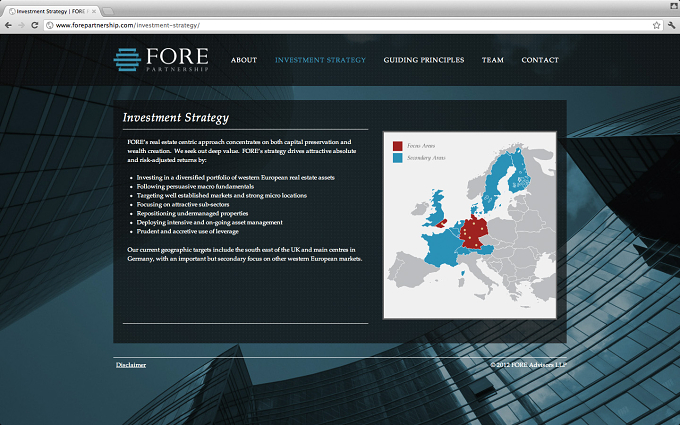This screenshot has height=425, width=680.
Task: Bookmark this page with the star icon
Action: pos(657,26)
